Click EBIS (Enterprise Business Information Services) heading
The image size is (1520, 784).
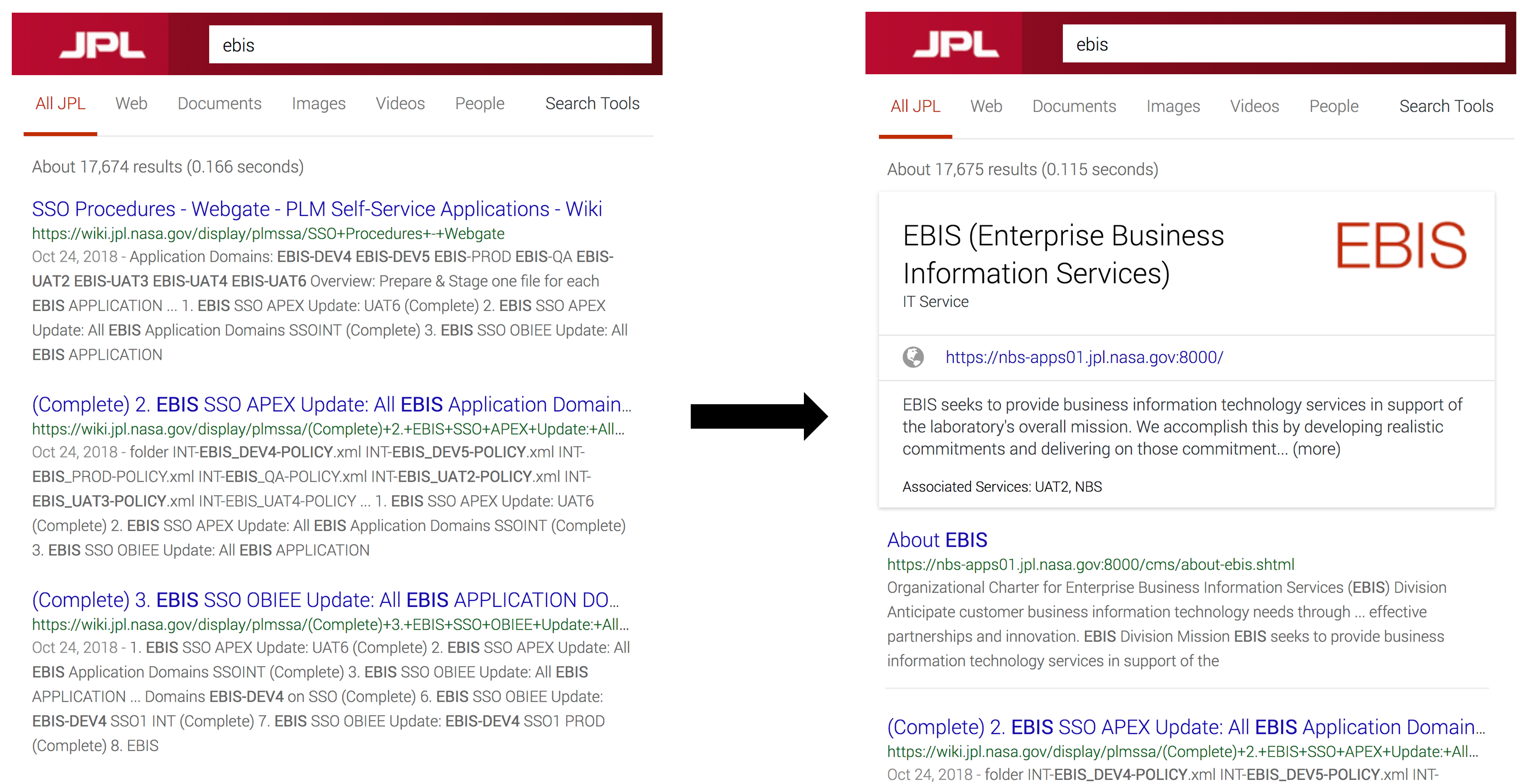click(1063, 254)
